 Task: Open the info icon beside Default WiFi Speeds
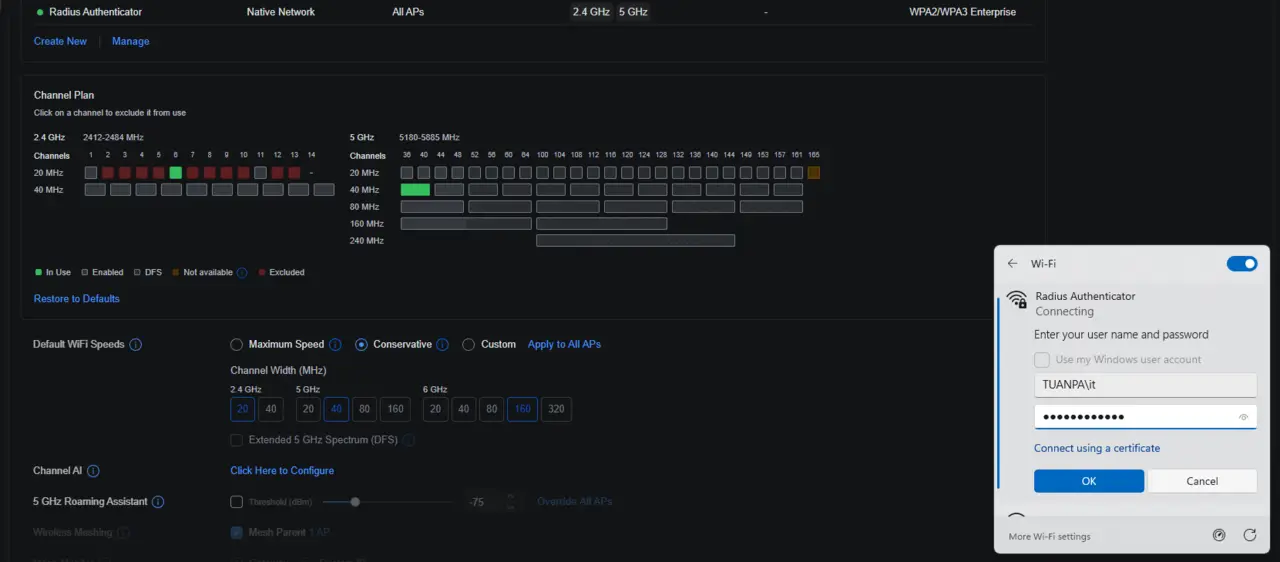[136, 345]
